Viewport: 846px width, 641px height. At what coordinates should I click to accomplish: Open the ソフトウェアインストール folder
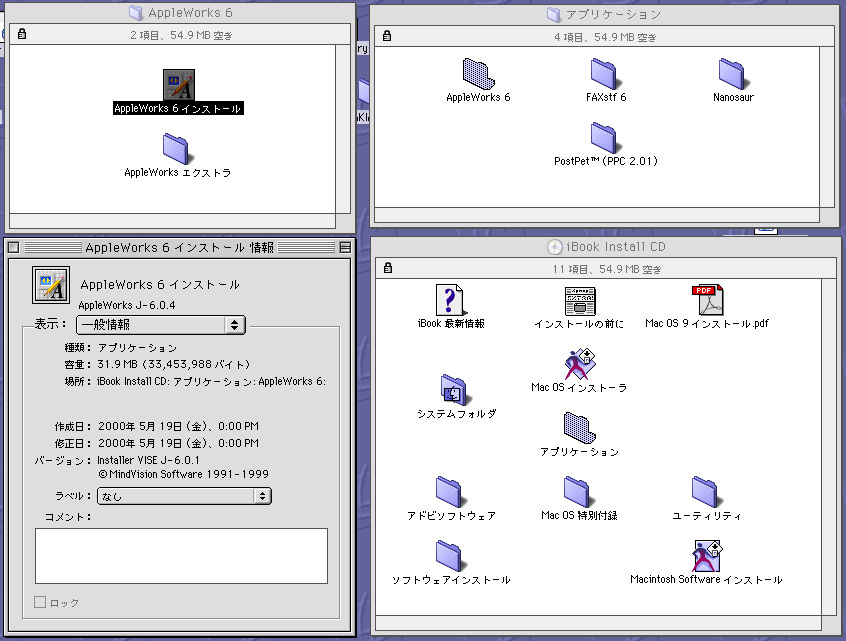pyautogui.click(x=449, y=556)
